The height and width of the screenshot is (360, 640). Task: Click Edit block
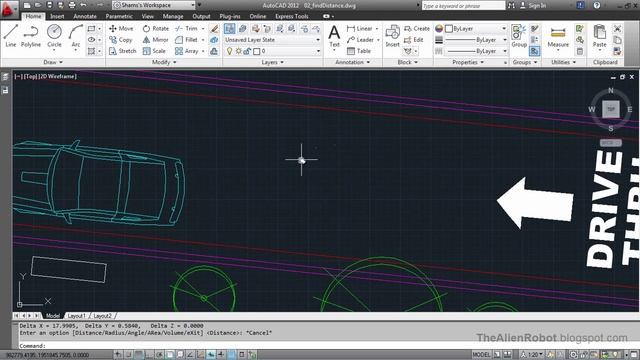[x=413, y=40]
